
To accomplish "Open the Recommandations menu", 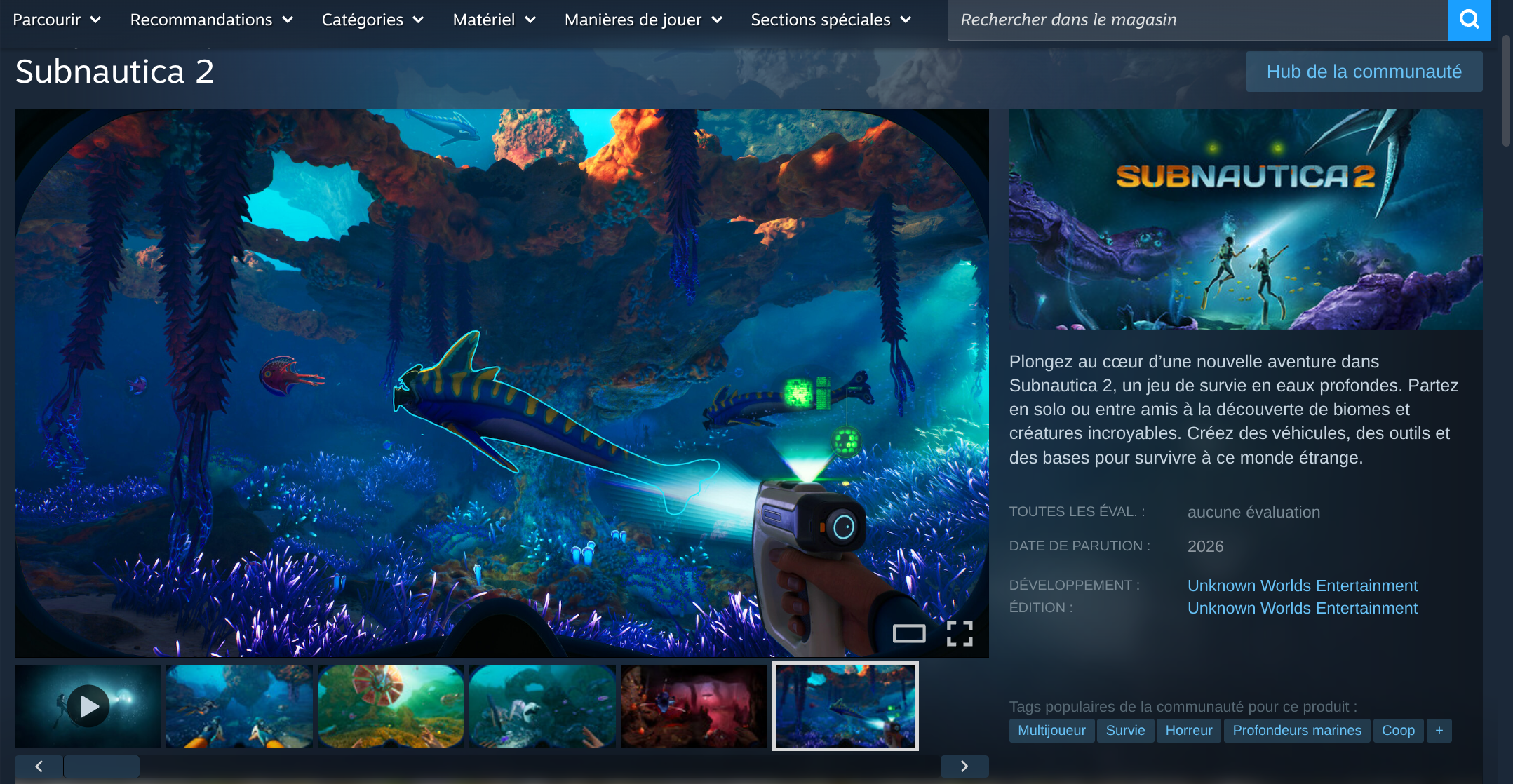I will click(x=211, y=20).
